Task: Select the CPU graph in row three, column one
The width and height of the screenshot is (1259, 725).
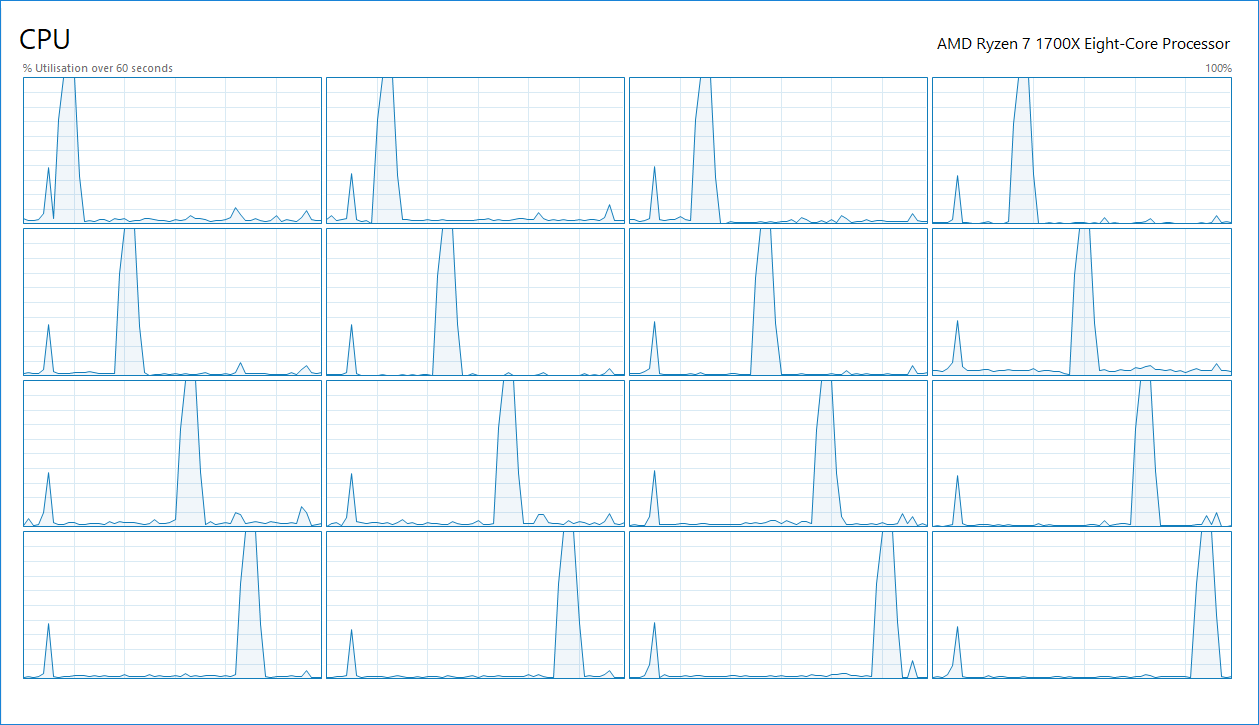Action: (x=172, y=454)
